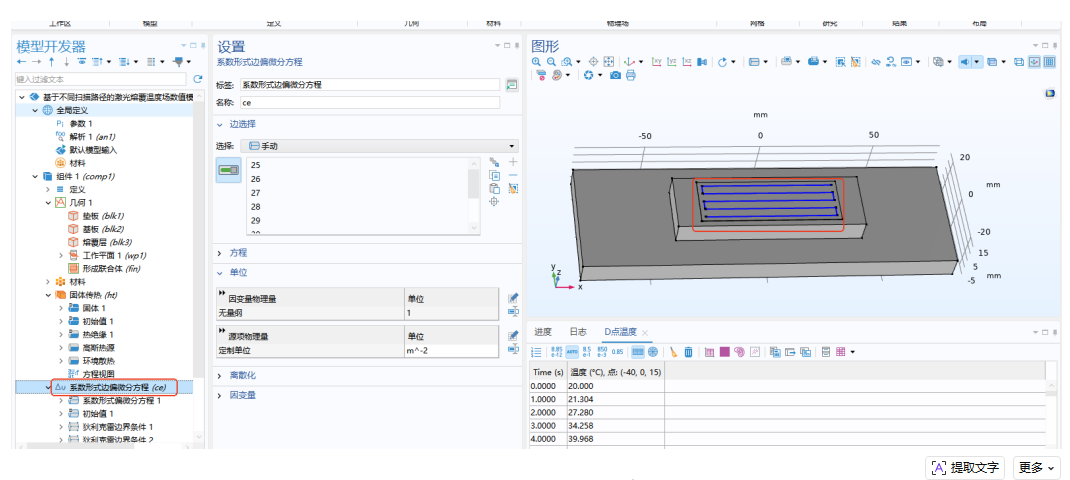Image resolution: width=1070 pixels, height=480 pixels.
Task: Go to previous node with left arrow
Action: tap(21, 61)
